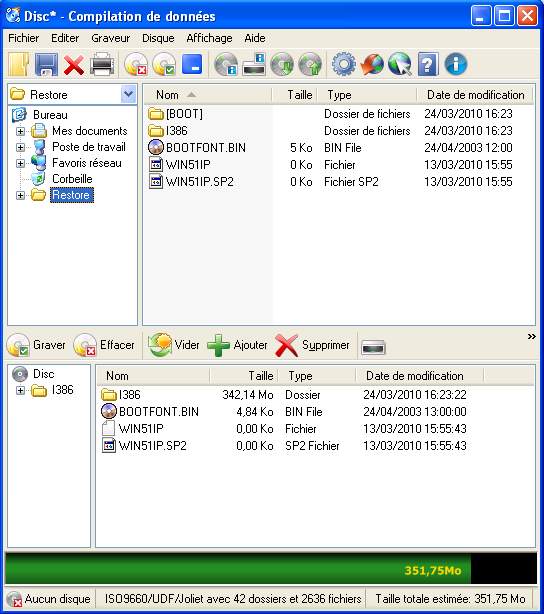Click the Supprimer button
Image resolution: width=544 pixels, height=614 pixels.
[312, 345]
